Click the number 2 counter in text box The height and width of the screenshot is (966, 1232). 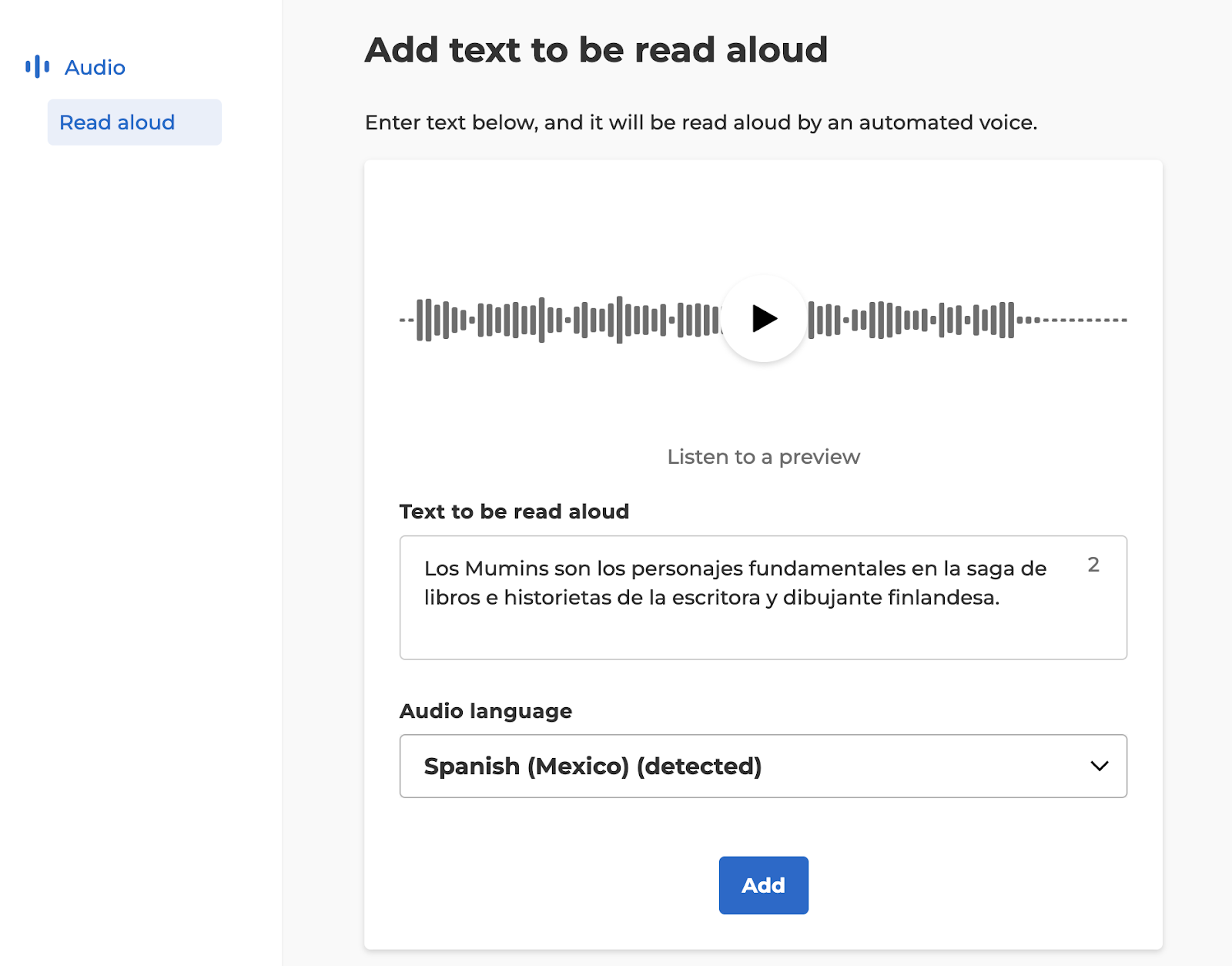[x=1093, y=565]
